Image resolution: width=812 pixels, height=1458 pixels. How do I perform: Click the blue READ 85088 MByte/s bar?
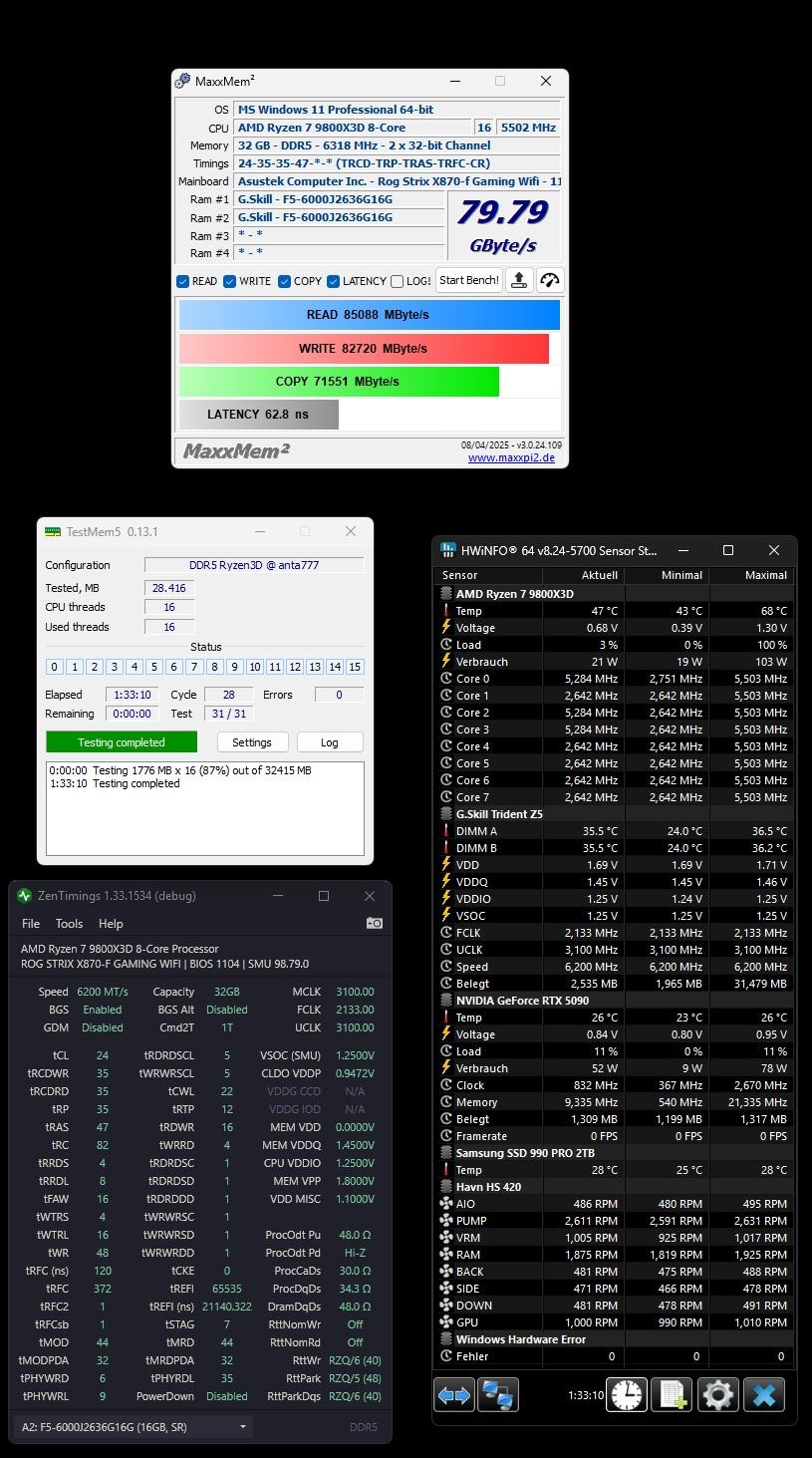pos(370,315)
